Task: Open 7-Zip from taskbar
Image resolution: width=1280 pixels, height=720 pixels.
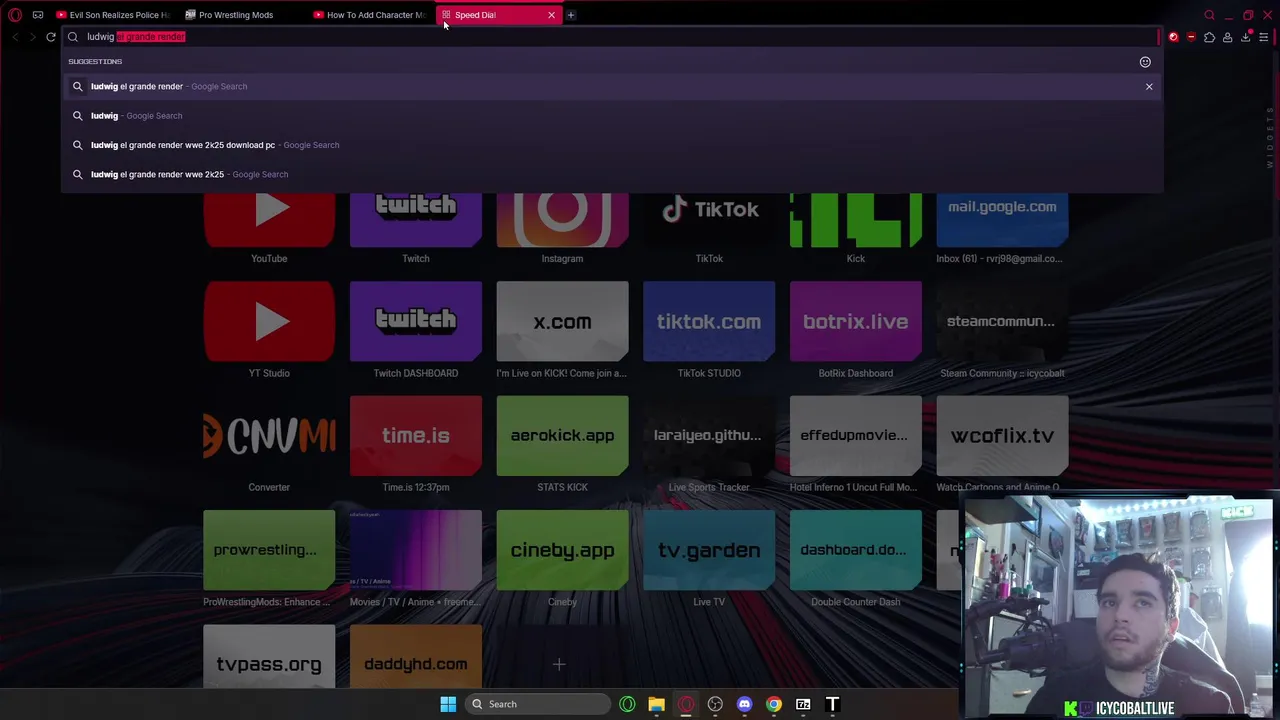Action: (x=803, y=704)
